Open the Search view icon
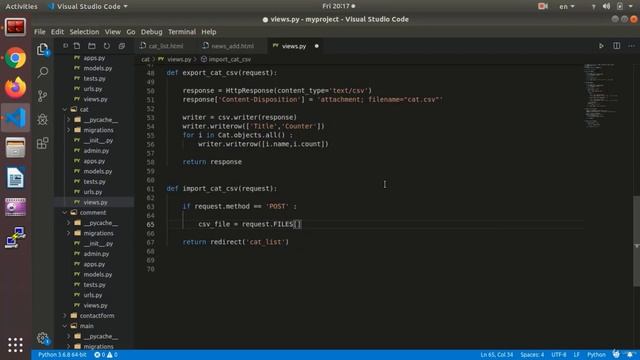Image resolution: width=640 pixels, height=360 pixels. 42,73
